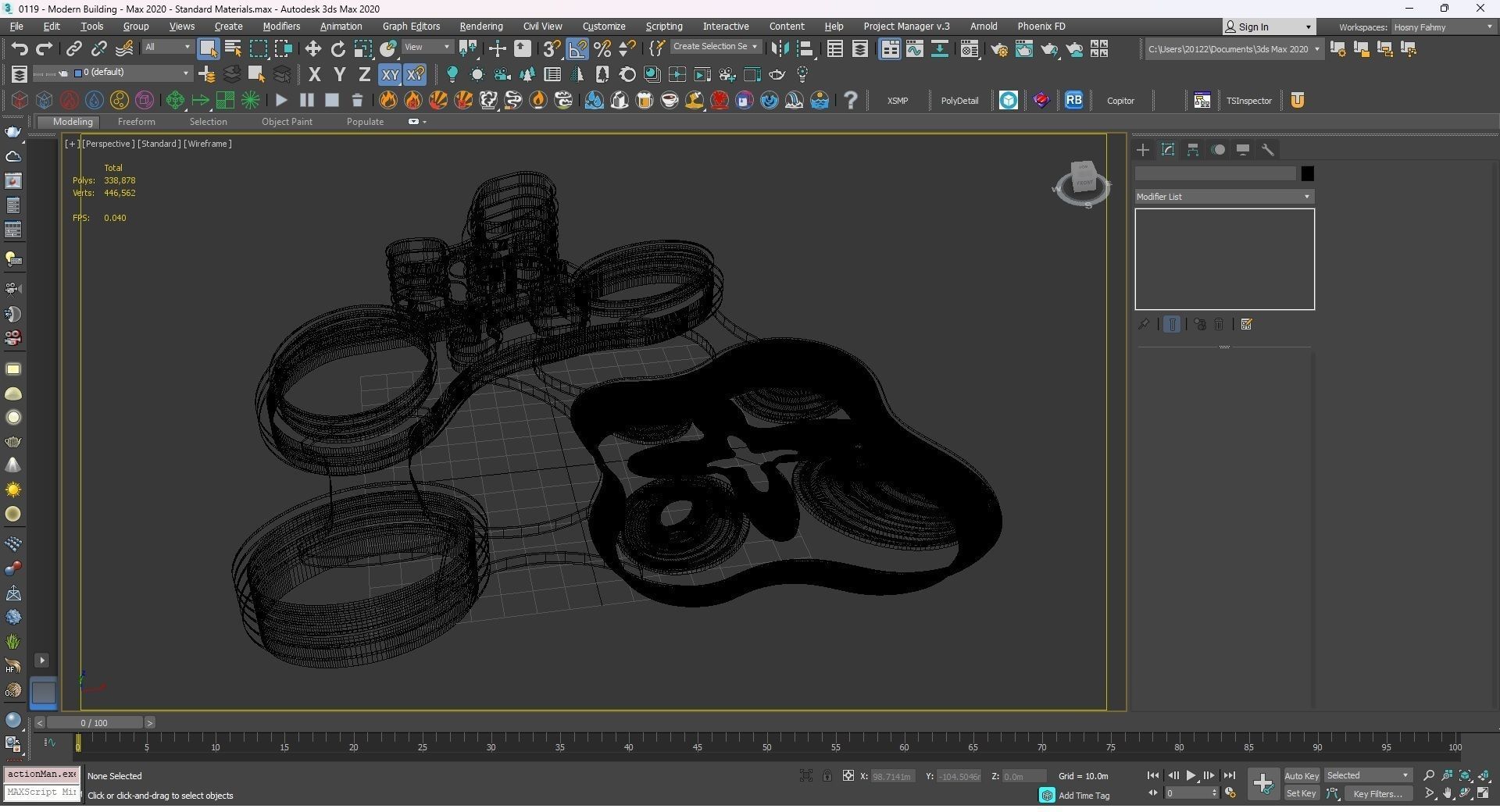Open the Motion command panel tab

point(1218,150)
